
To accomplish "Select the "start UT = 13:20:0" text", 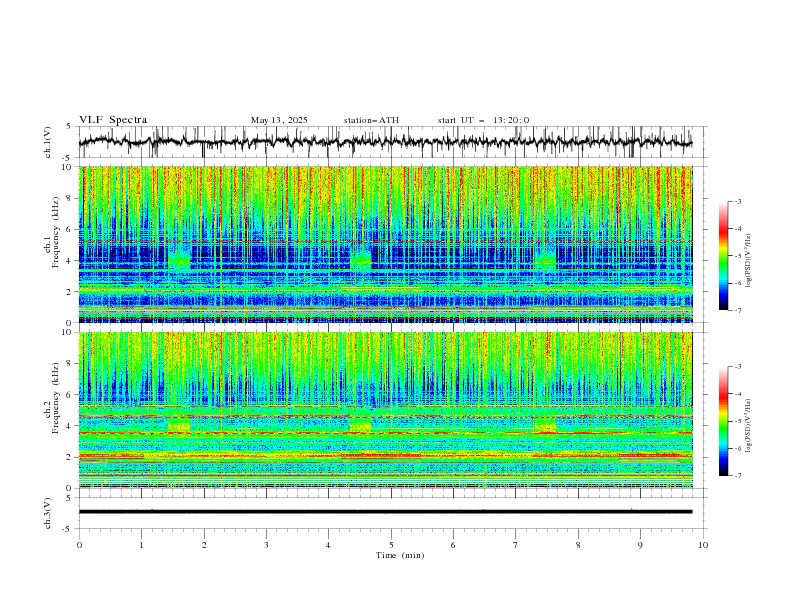I will coord(483,120).
